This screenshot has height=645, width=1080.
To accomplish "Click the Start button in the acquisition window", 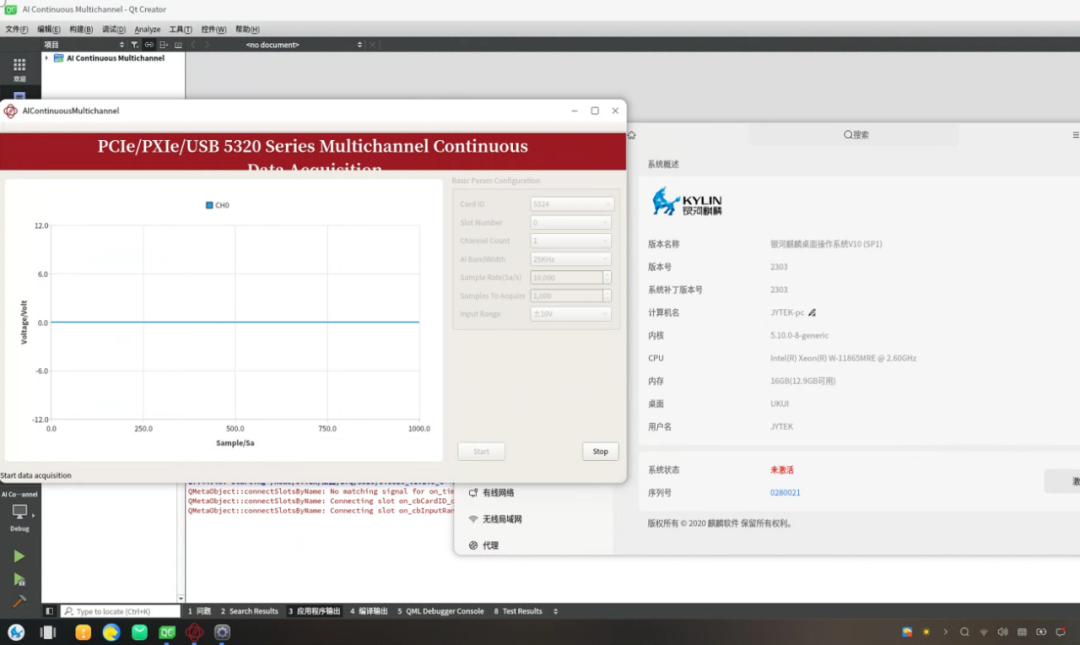I will (x=481, y=451).
